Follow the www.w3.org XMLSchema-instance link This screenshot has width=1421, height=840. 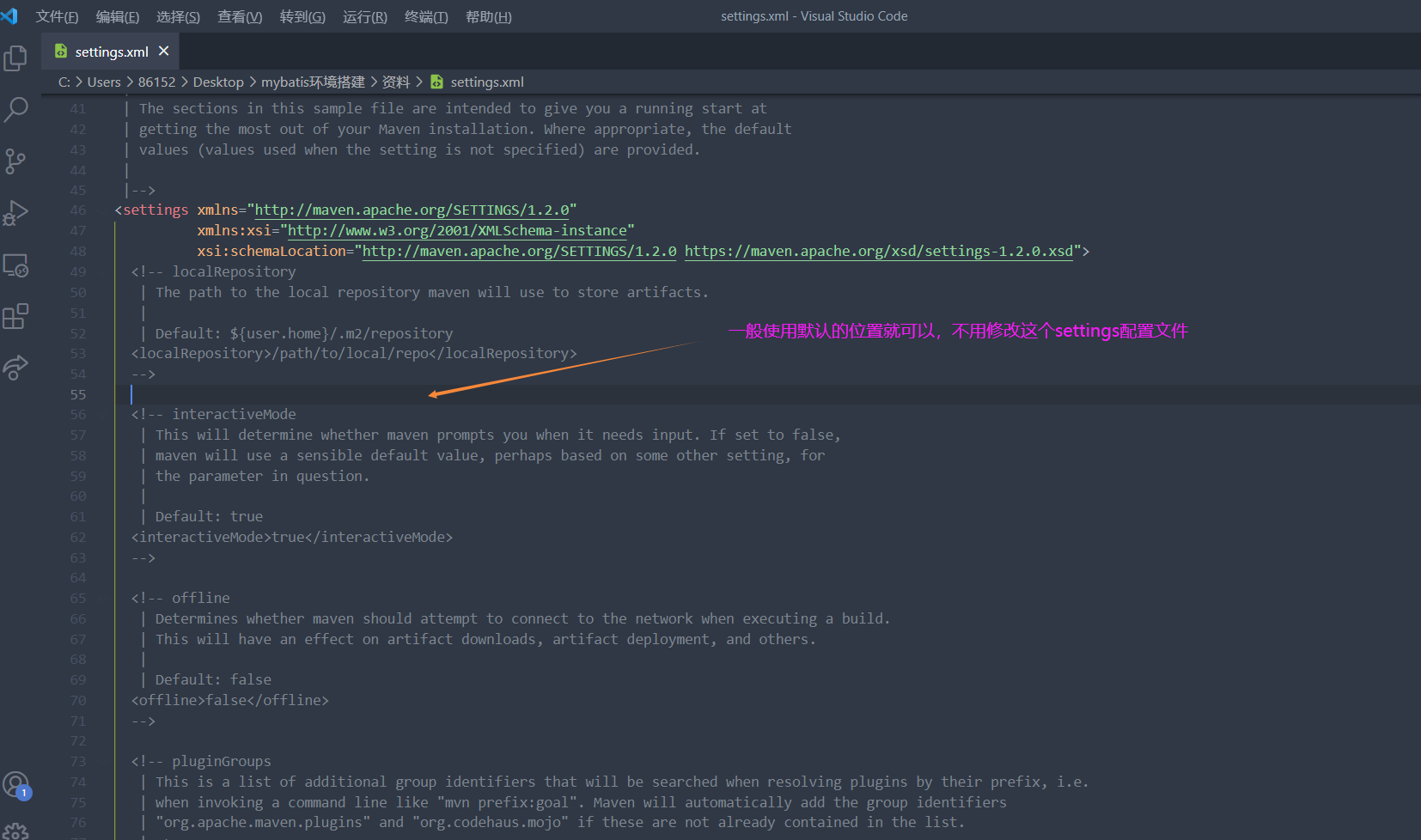click(x=457, y=230)
